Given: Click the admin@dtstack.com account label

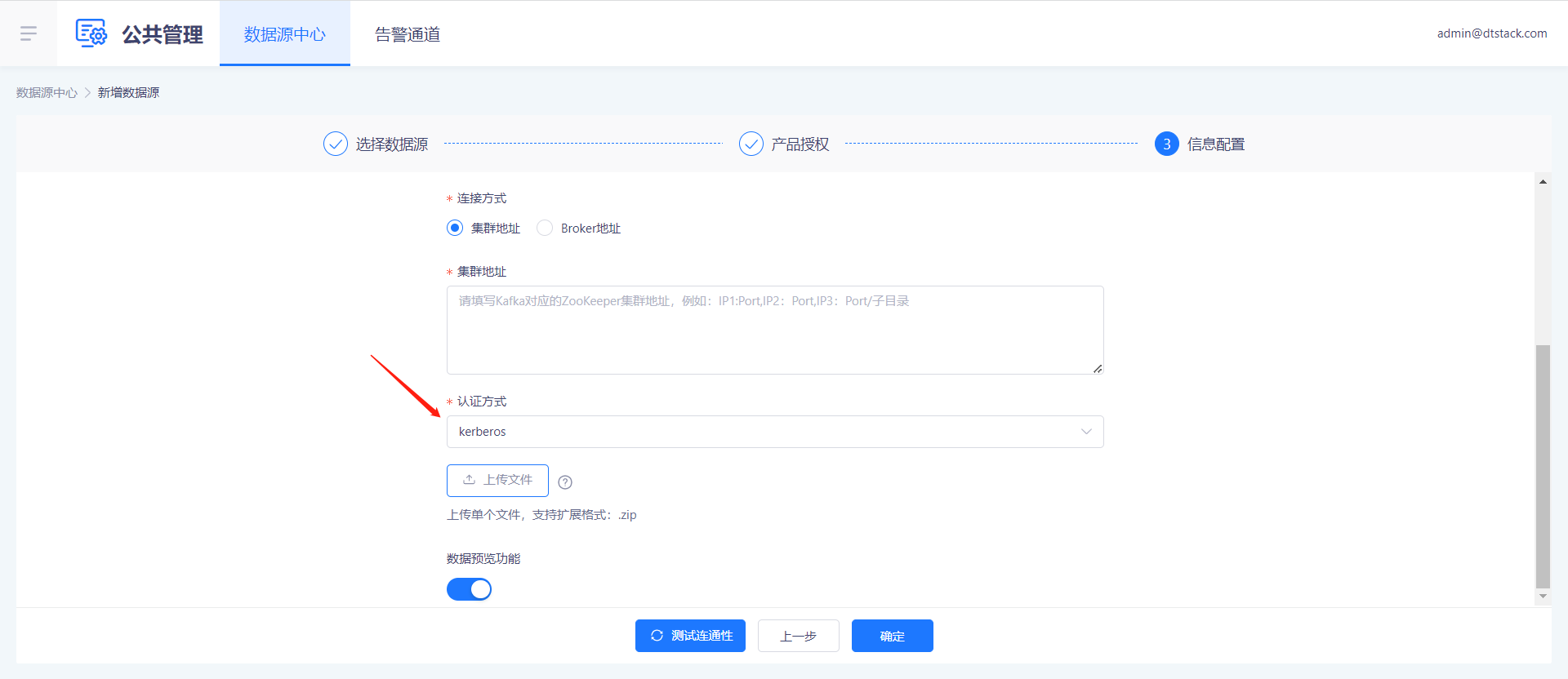Looking at the screenshot, I should (x=1492, y=33).
